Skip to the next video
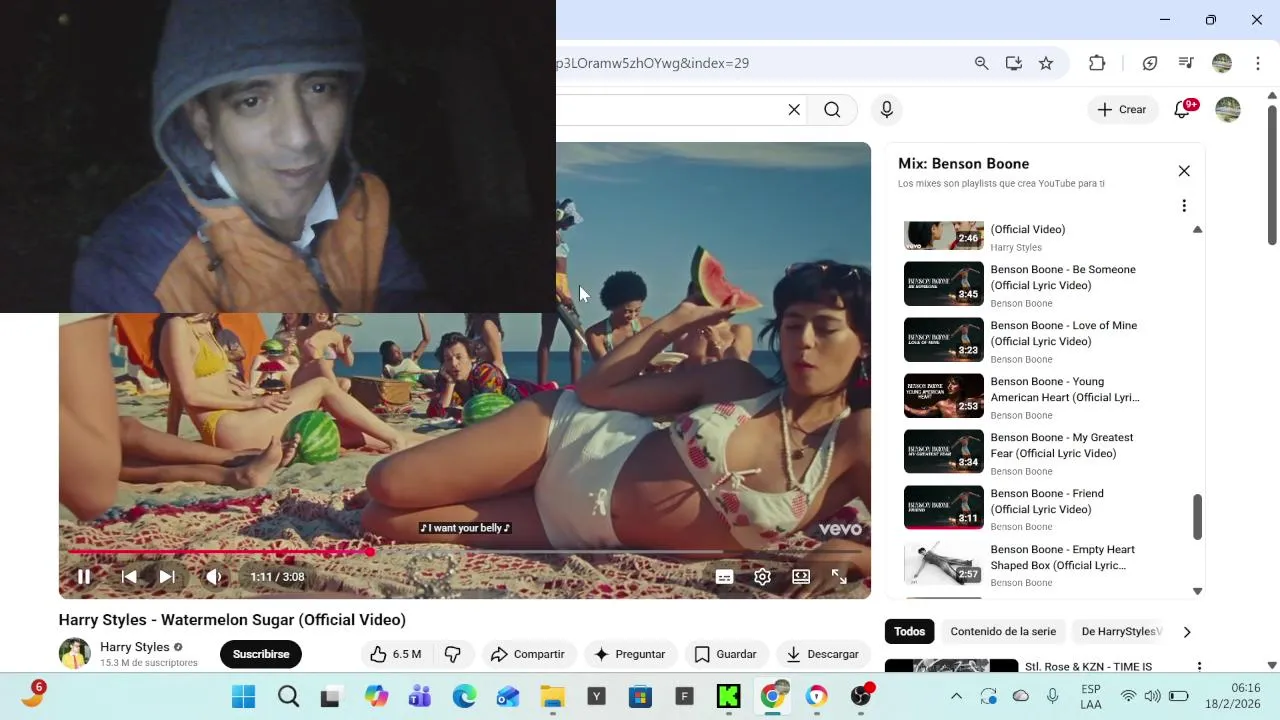Screen dimensions: 1280x720 pos(167,577)
